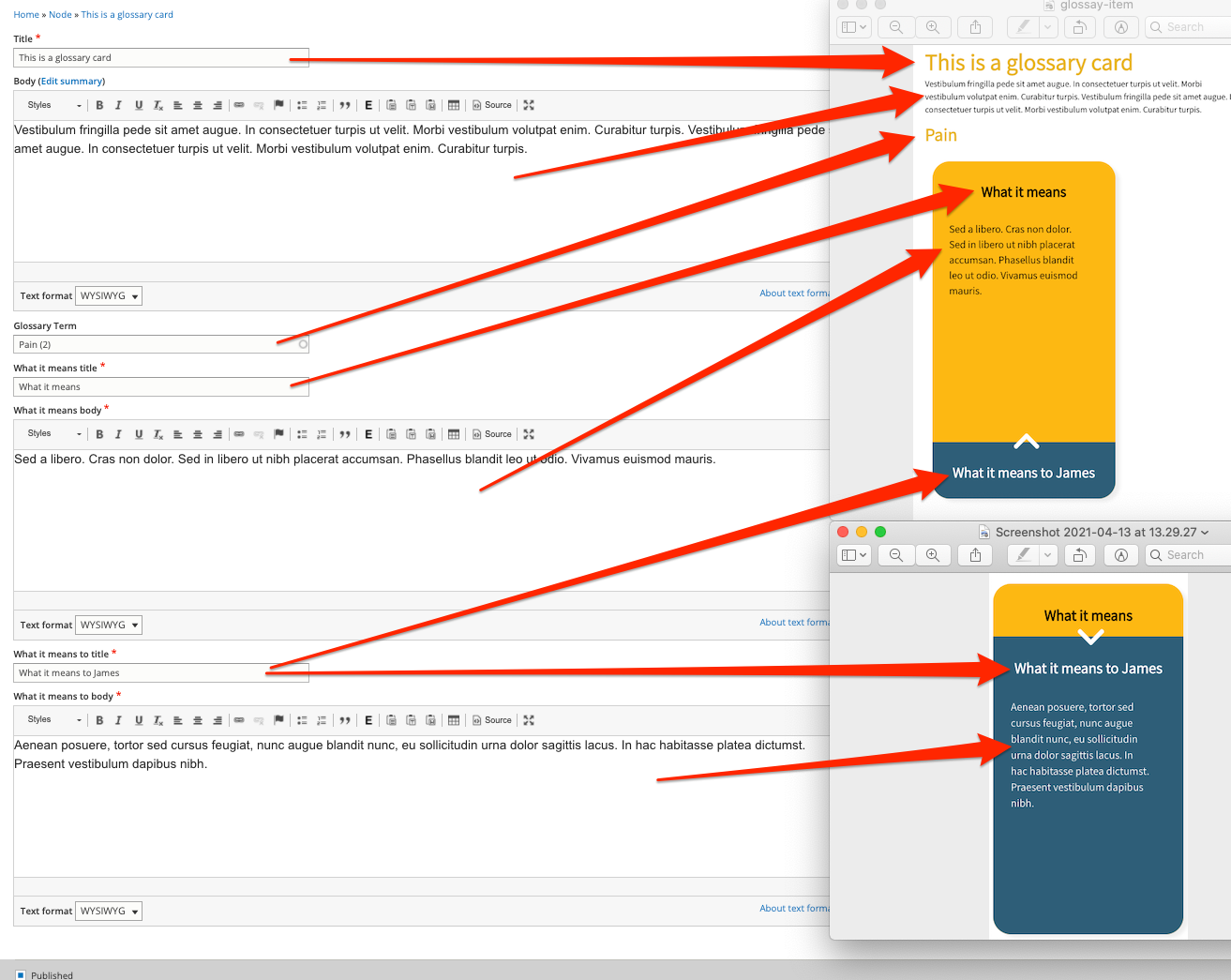The height and width of the screenshot is (980, 1231).
Task: Insert a bulleted list in the Body editor
Action: [x=302, y=105]
